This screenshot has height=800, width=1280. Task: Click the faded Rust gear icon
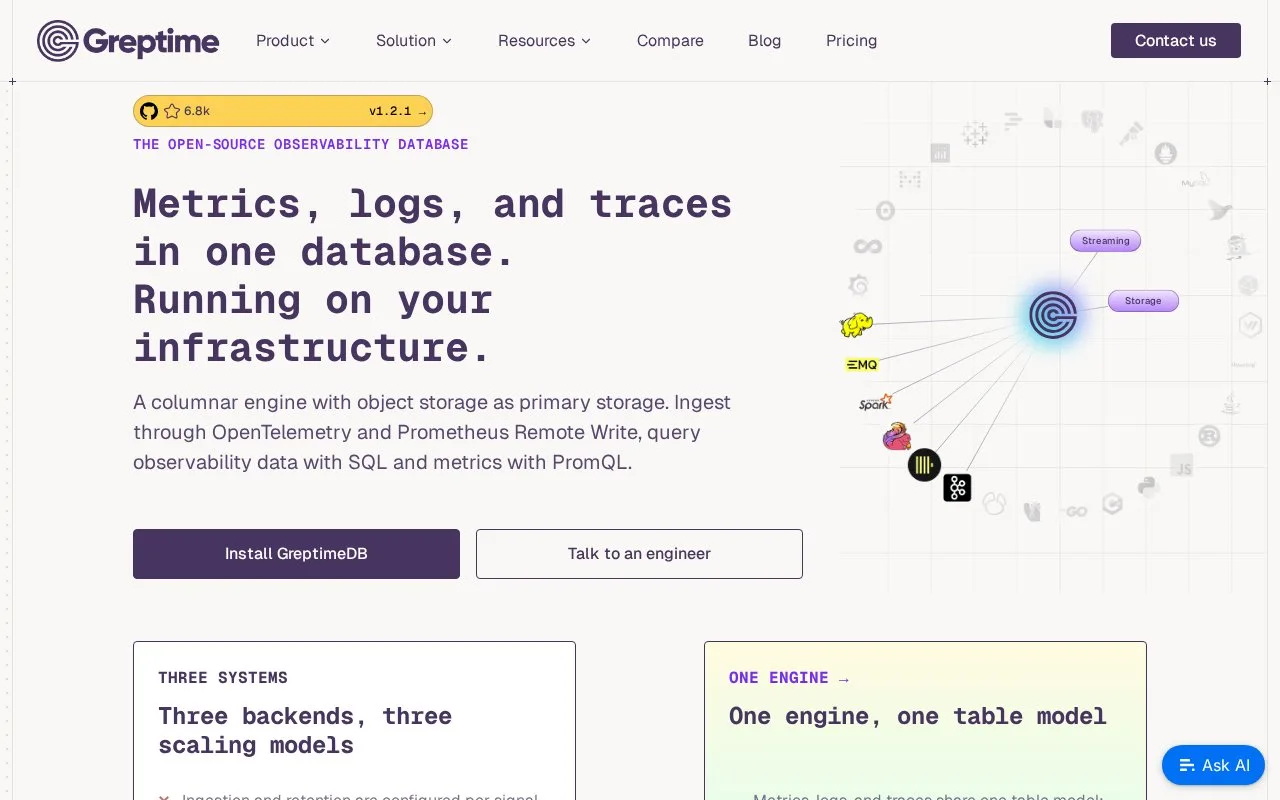(x=1209, y=436)
